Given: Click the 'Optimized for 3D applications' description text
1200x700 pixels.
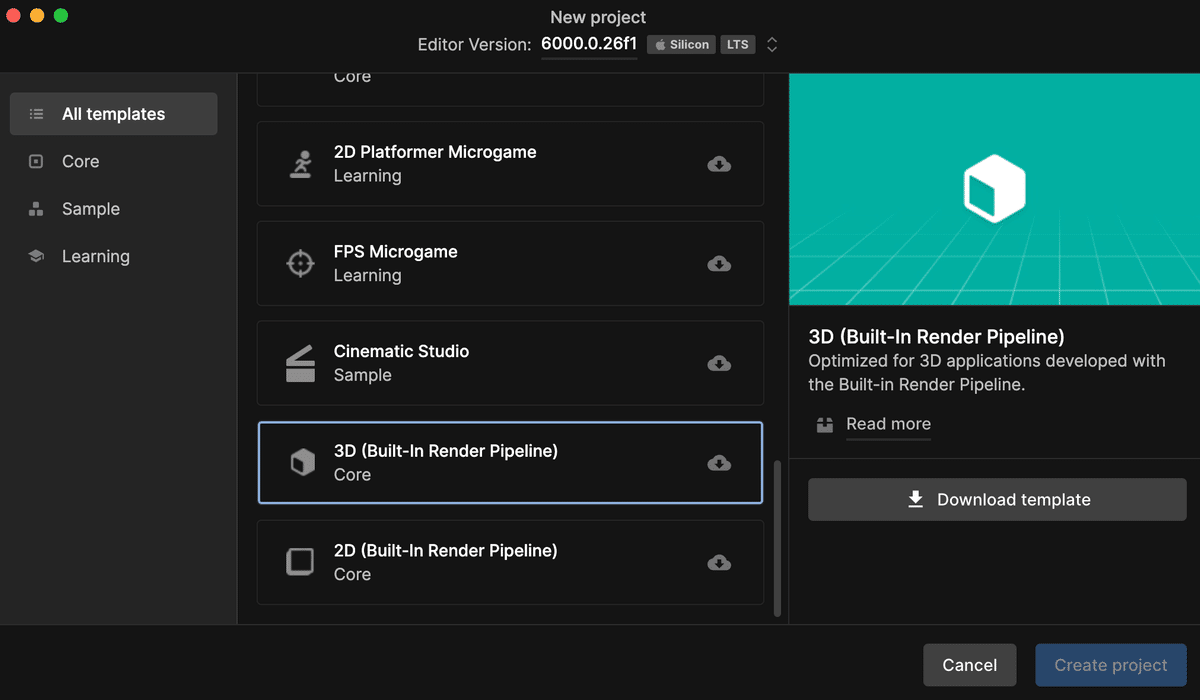Looking at the screenshot, I should pos(987,372).
